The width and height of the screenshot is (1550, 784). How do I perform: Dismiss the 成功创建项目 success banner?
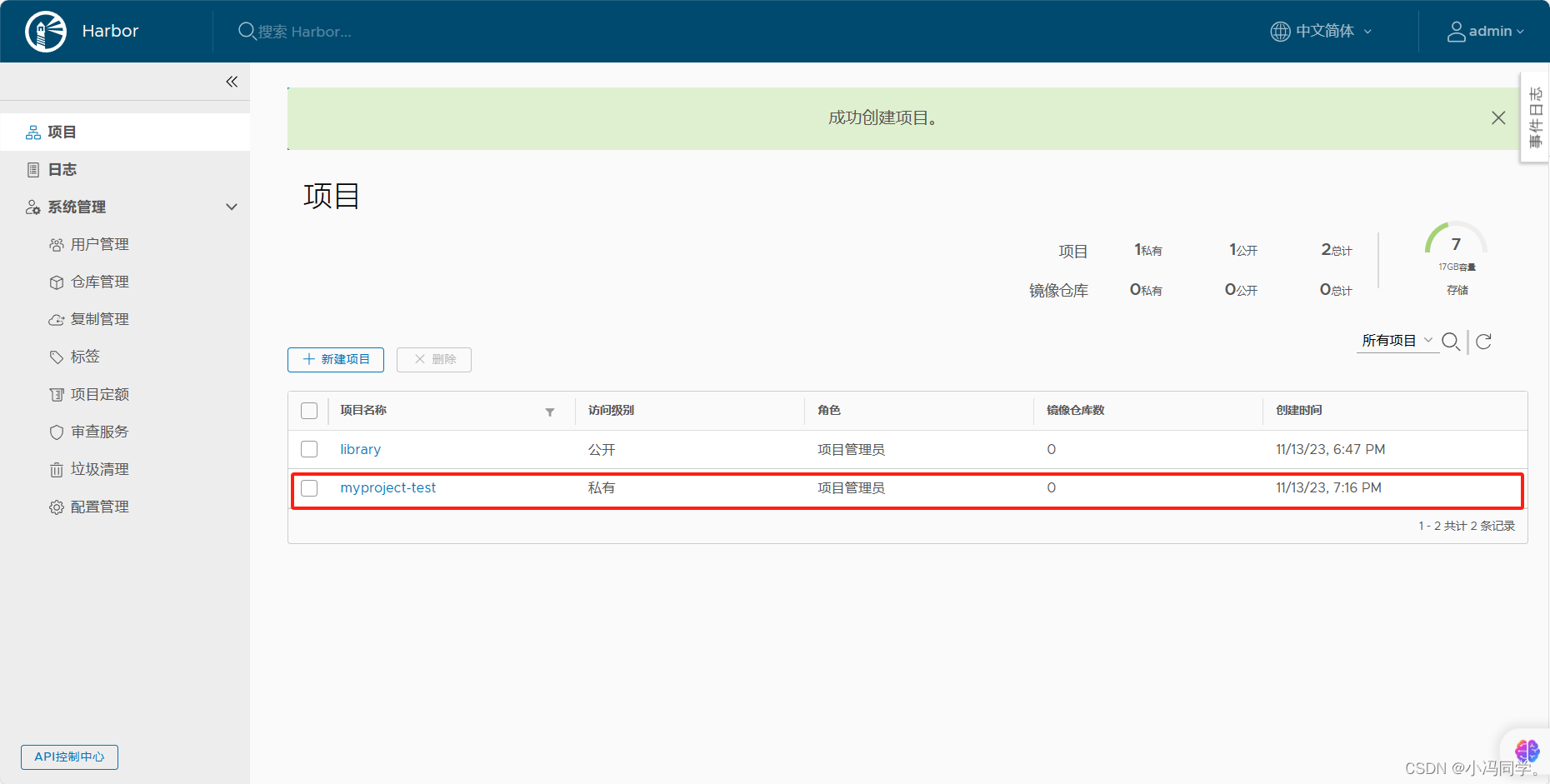click(x=1498, y=118)
